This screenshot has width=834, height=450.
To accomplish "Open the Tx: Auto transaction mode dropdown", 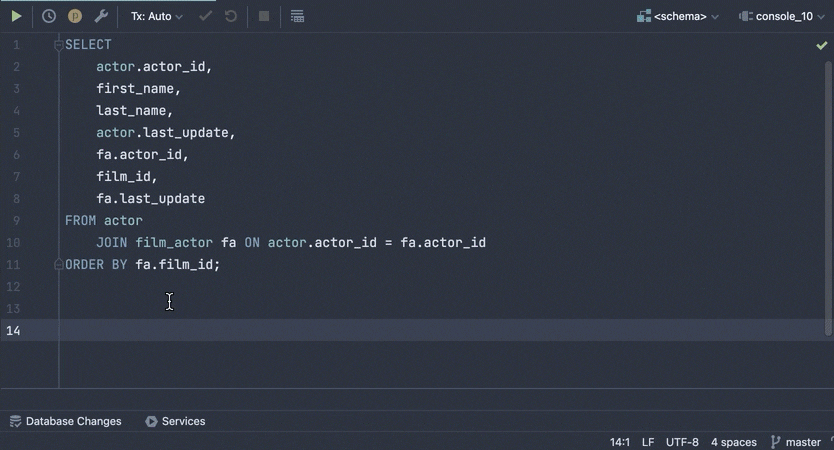I will coord(157,16).
